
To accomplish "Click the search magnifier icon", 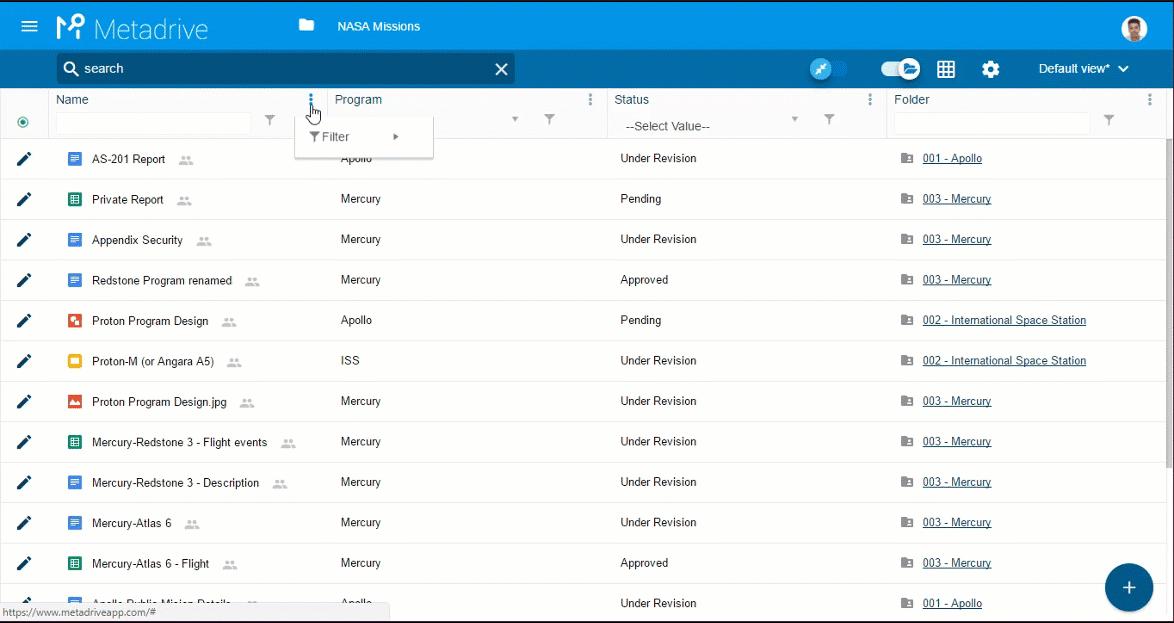I will (73, 68).
